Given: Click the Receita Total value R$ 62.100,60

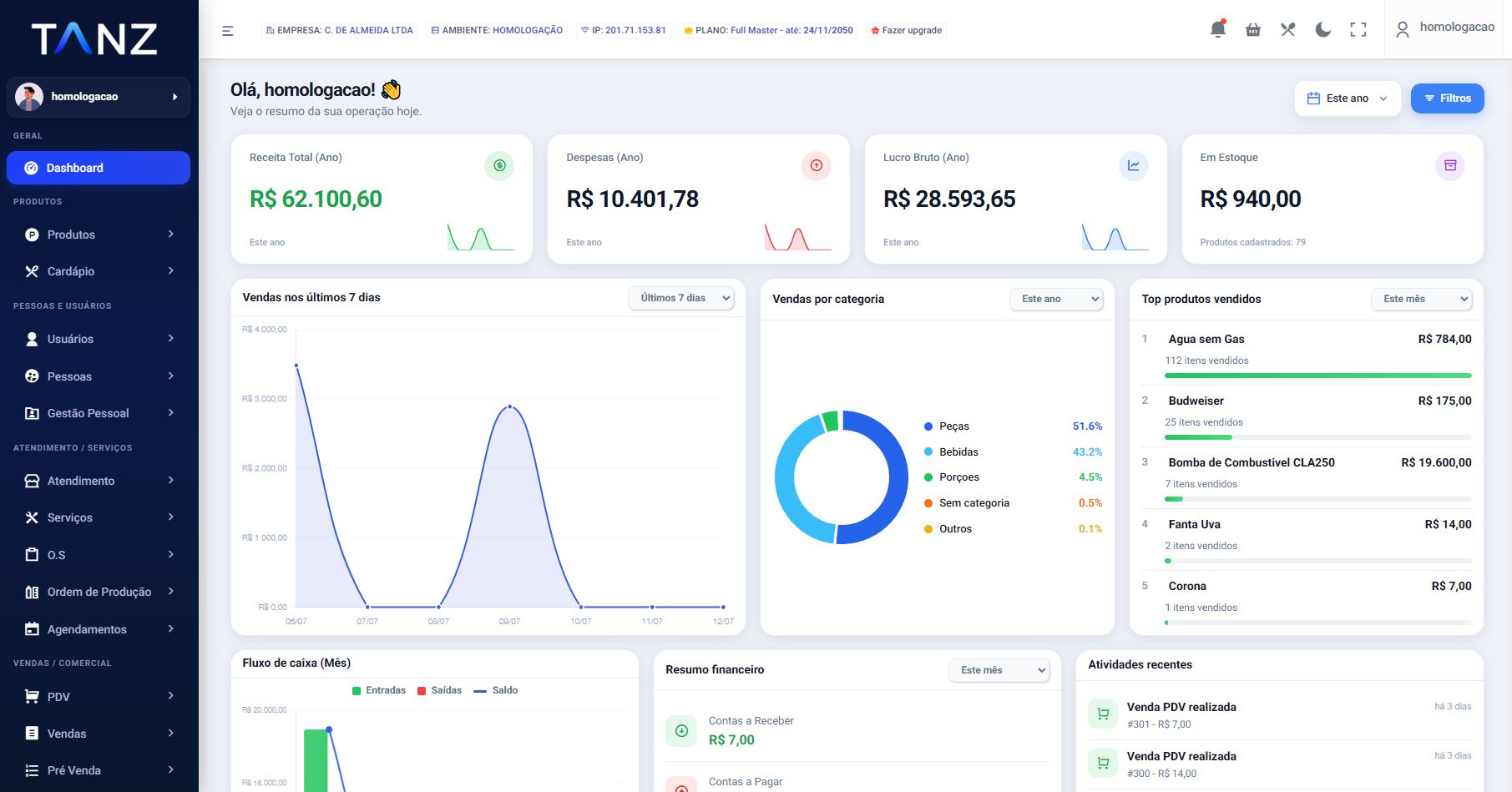Looking at the screenshot, I should (316, 199).
